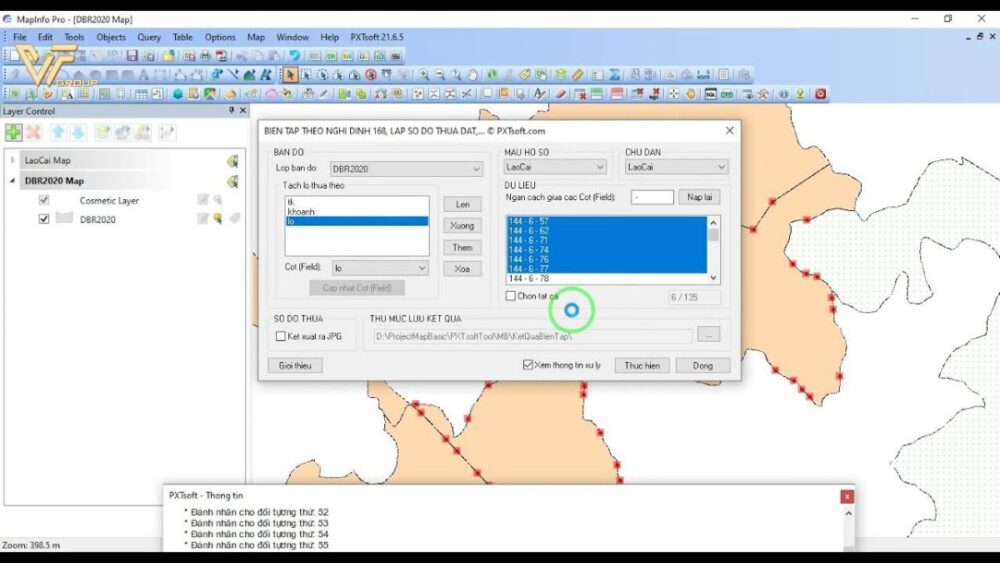
Task: Toggle DBR2020 layer visibility checkbox
Action: click(43, 219)
